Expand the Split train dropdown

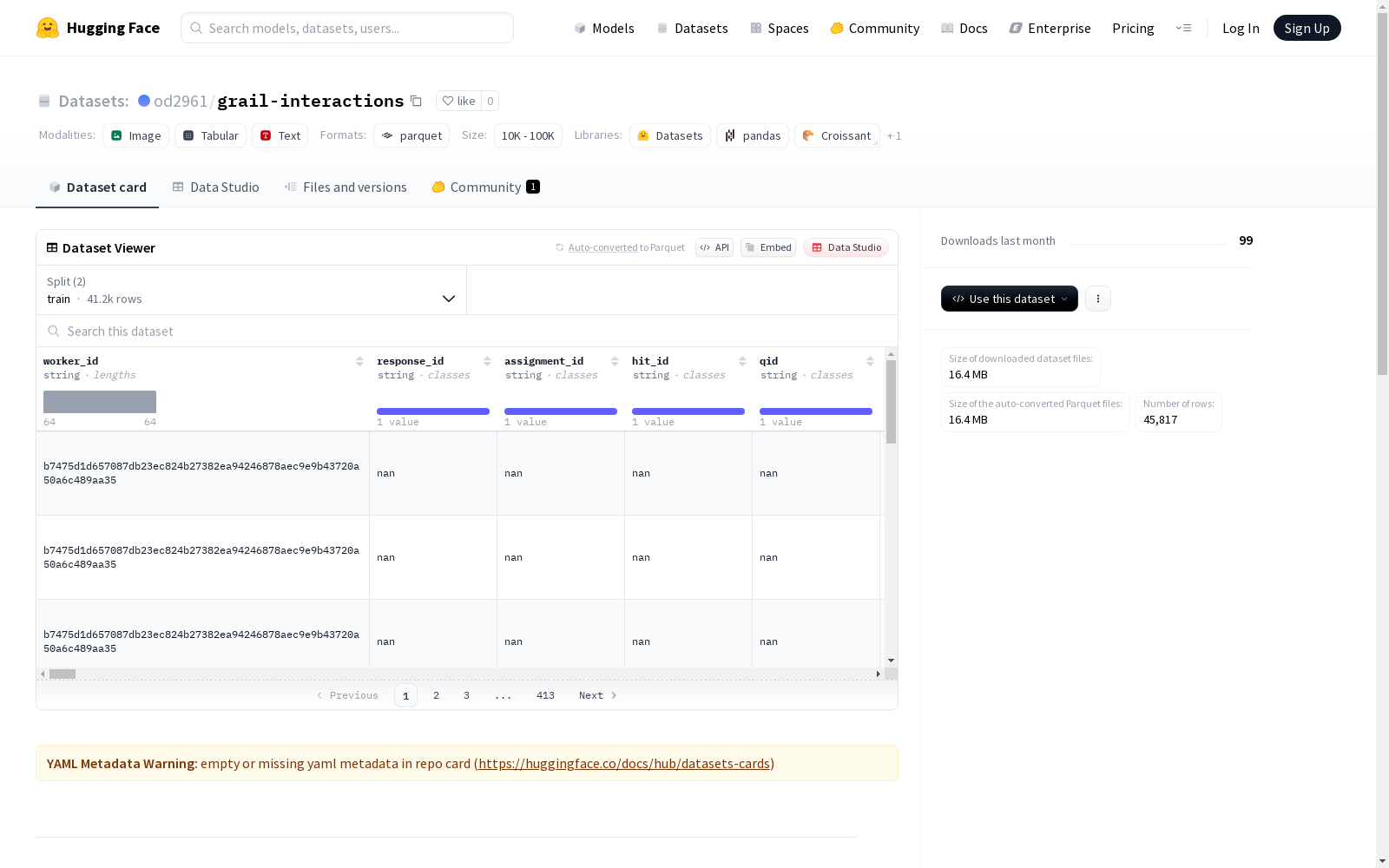(252, 290)
